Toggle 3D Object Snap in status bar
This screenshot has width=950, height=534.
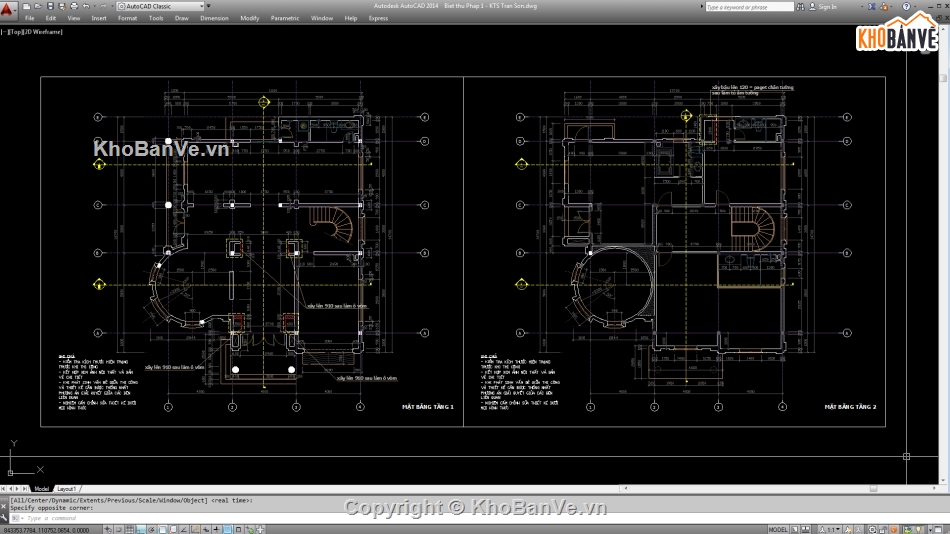tap(173, 529)
